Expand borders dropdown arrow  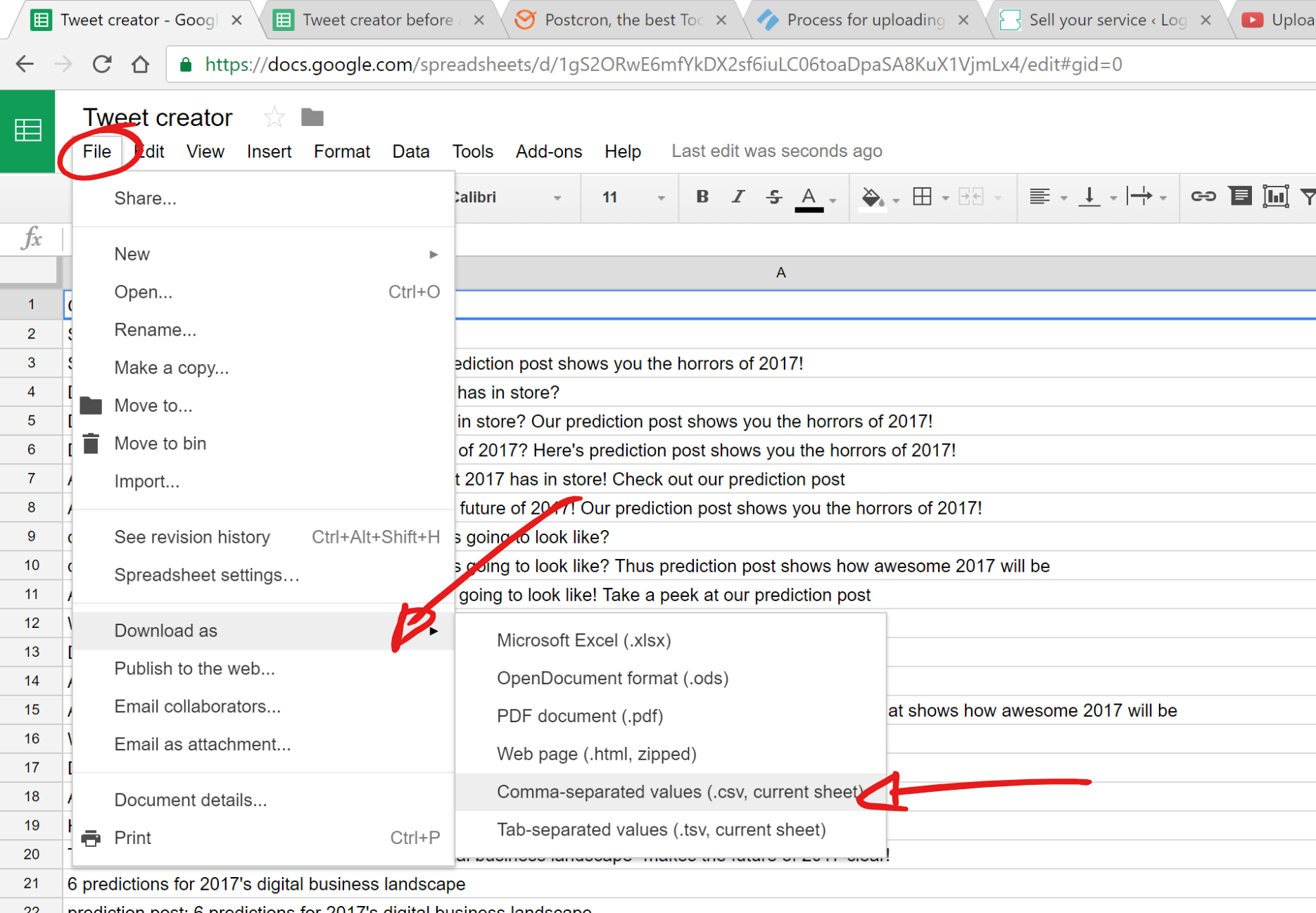(x=945, y=199)
